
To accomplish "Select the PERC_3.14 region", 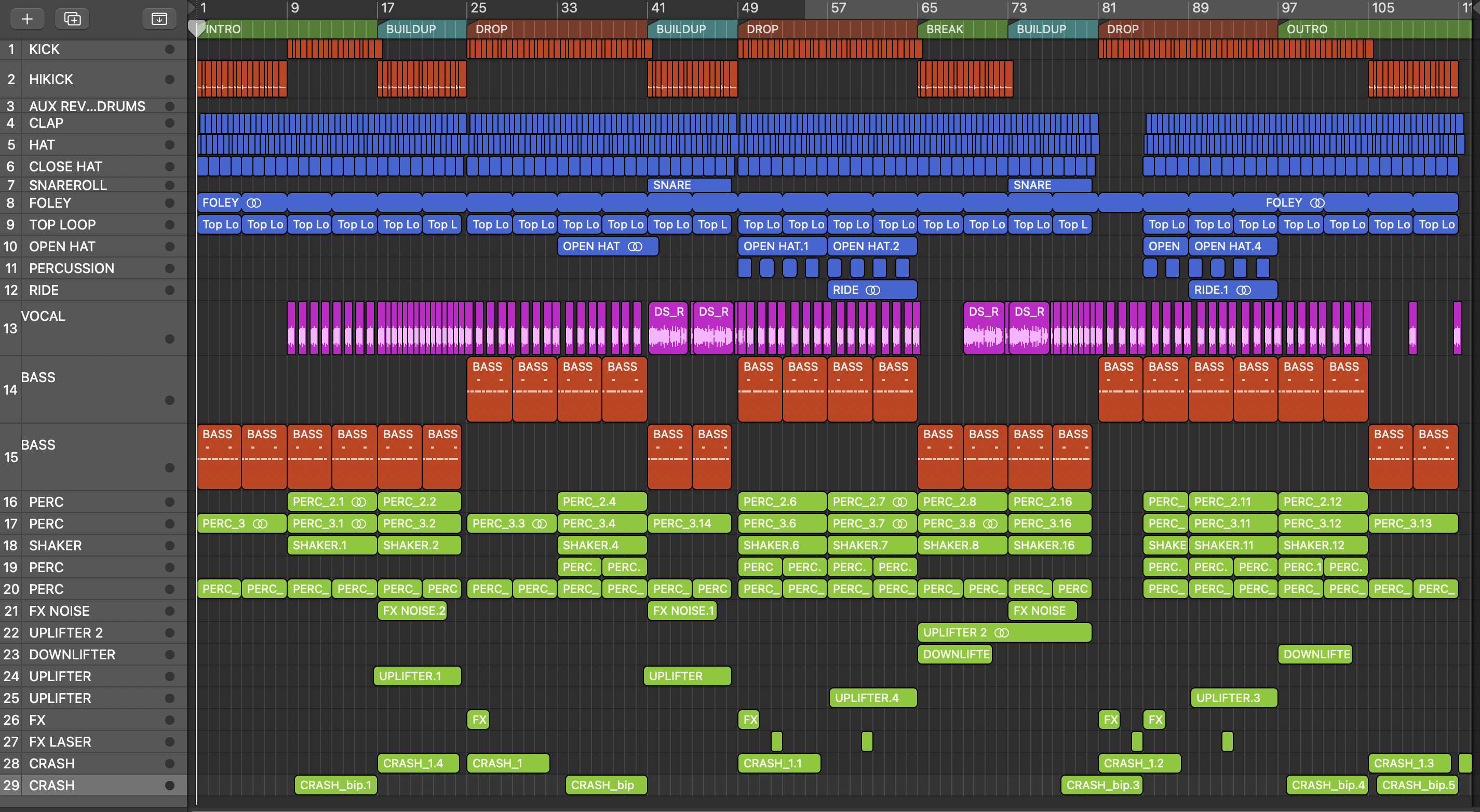I will pos(690,524).
